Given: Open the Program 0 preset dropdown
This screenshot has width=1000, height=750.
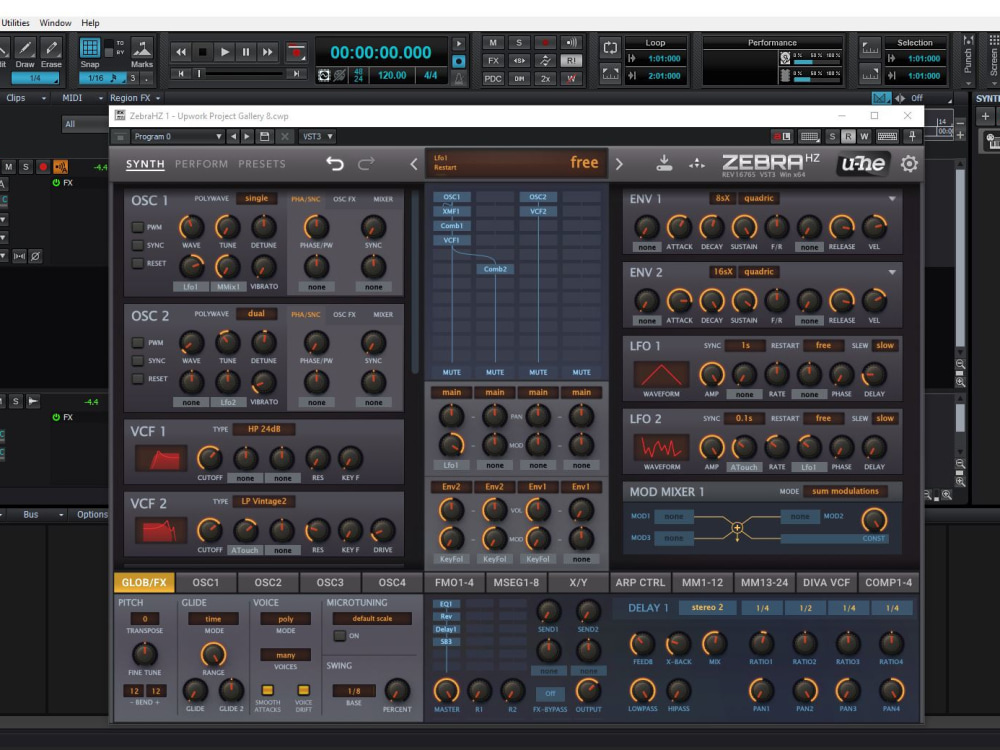Looking at the screenshot, I should 177,136.
